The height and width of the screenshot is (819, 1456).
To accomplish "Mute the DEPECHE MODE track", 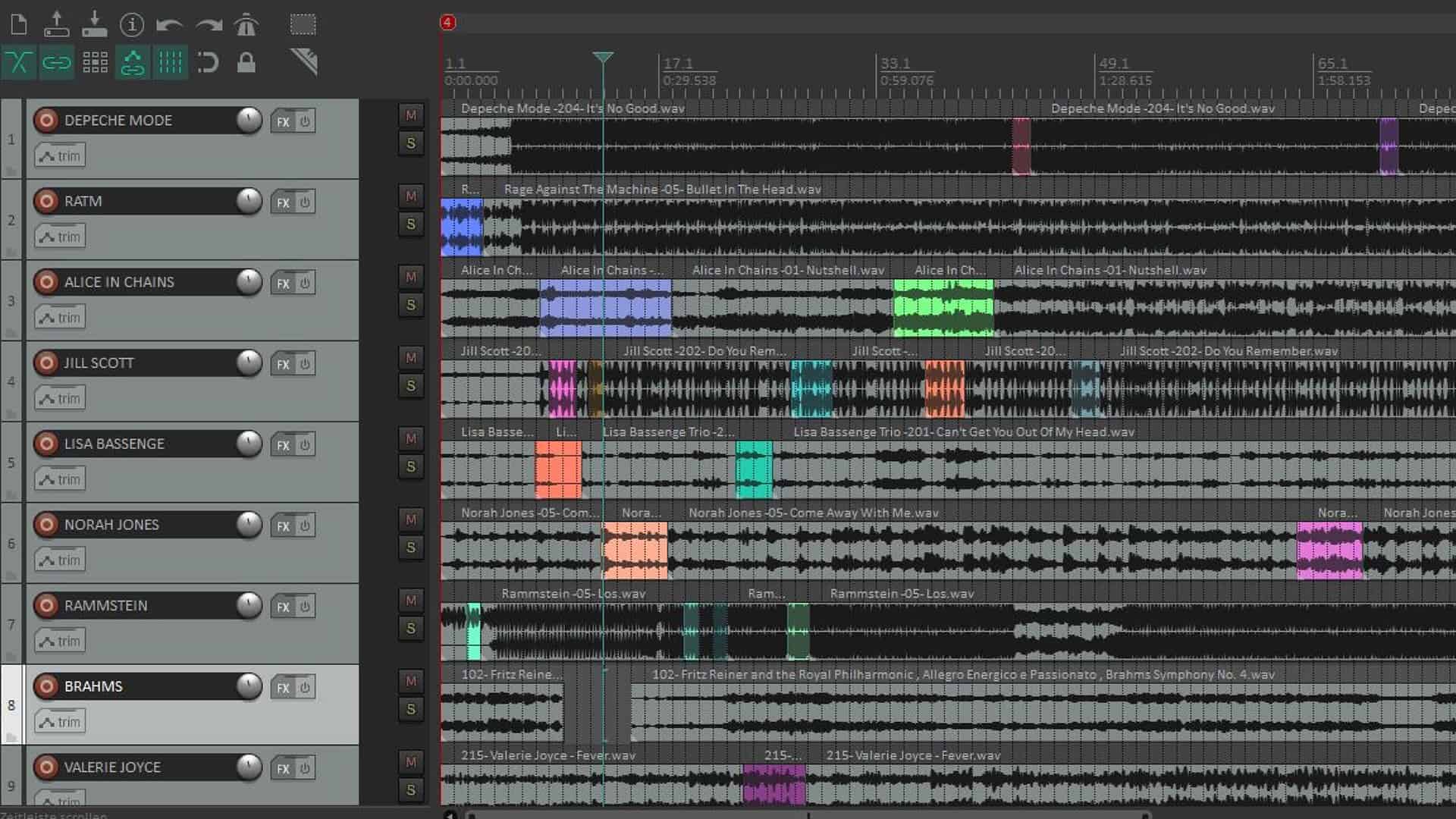I will pos(411,115).
